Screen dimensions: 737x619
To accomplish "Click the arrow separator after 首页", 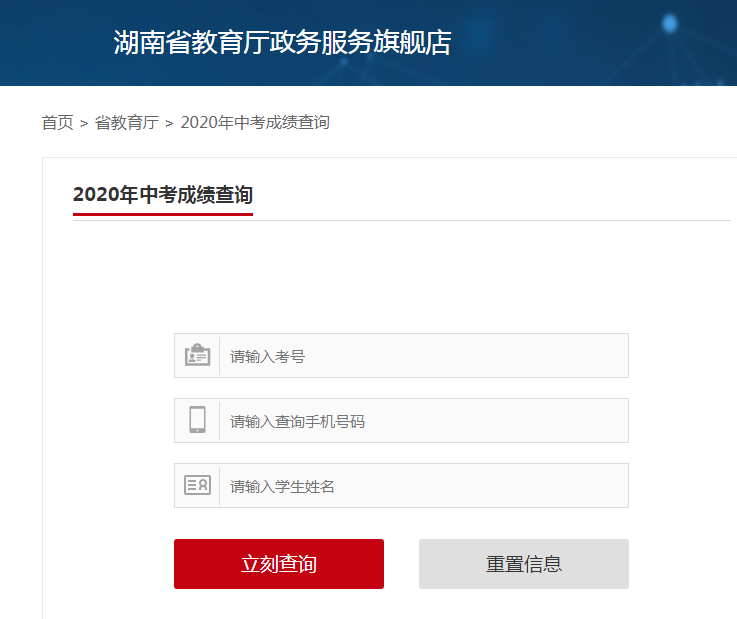I will click(84, 123).
